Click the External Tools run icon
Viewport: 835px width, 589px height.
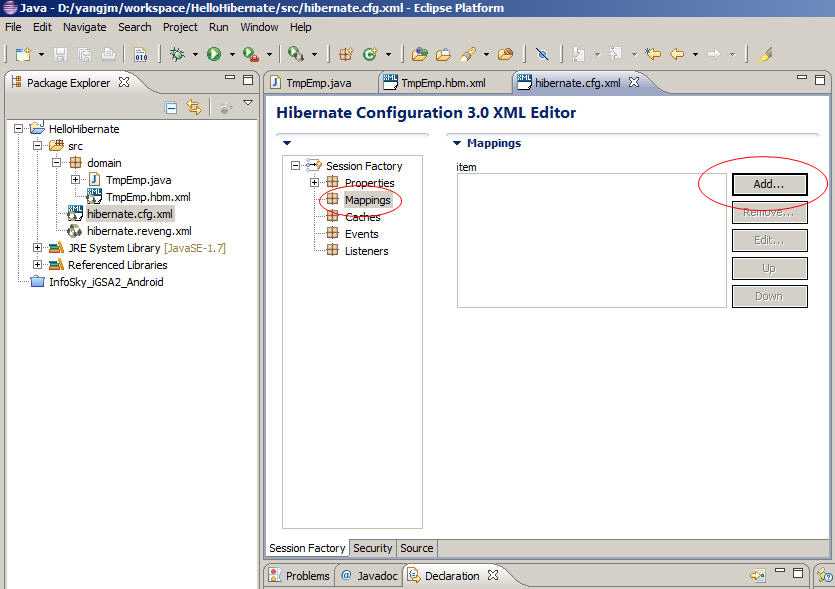(296, 54)
